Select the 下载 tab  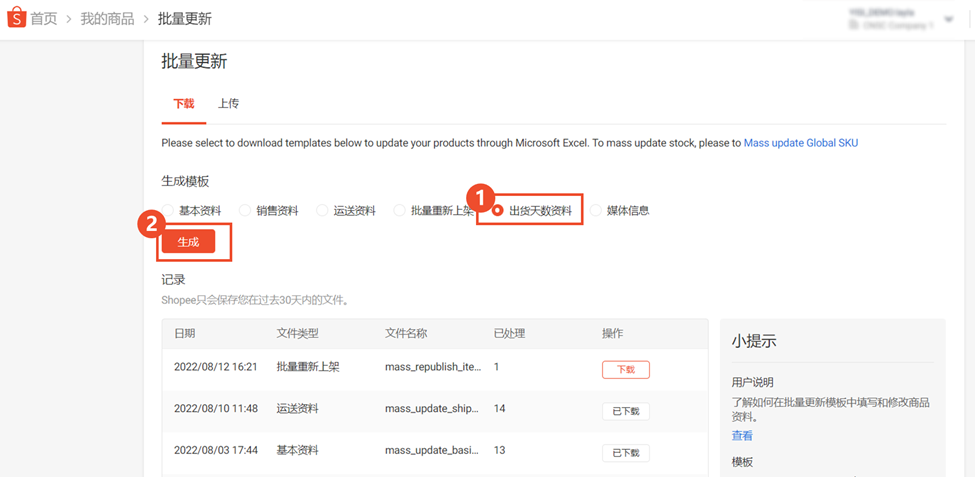pyautogui.click(x=183, y=104)
